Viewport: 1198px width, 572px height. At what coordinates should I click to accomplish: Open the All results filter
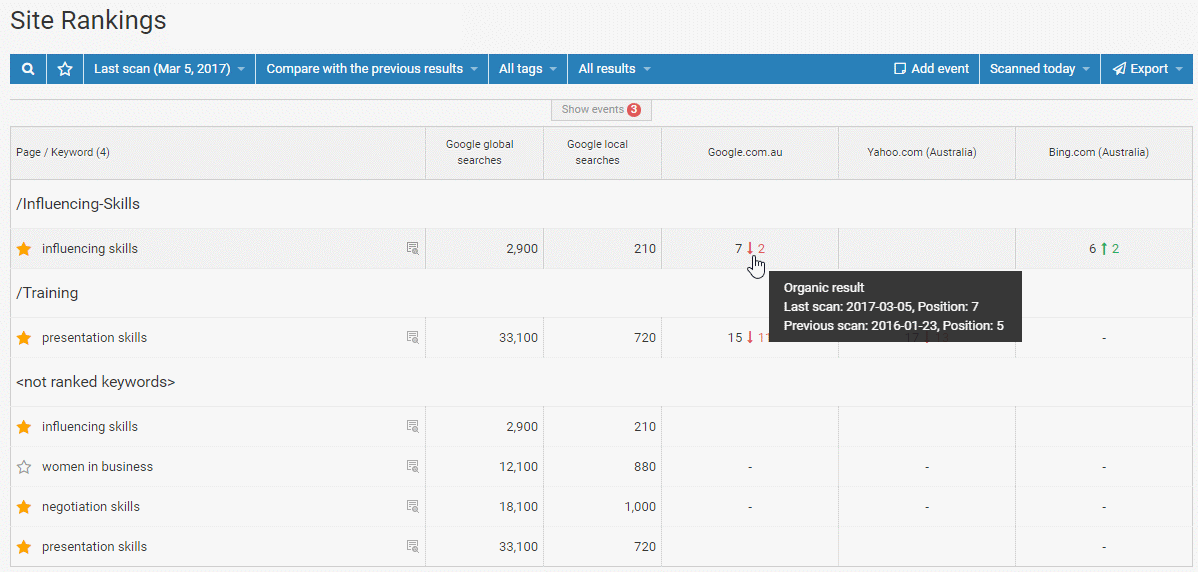tap(614, 69)
